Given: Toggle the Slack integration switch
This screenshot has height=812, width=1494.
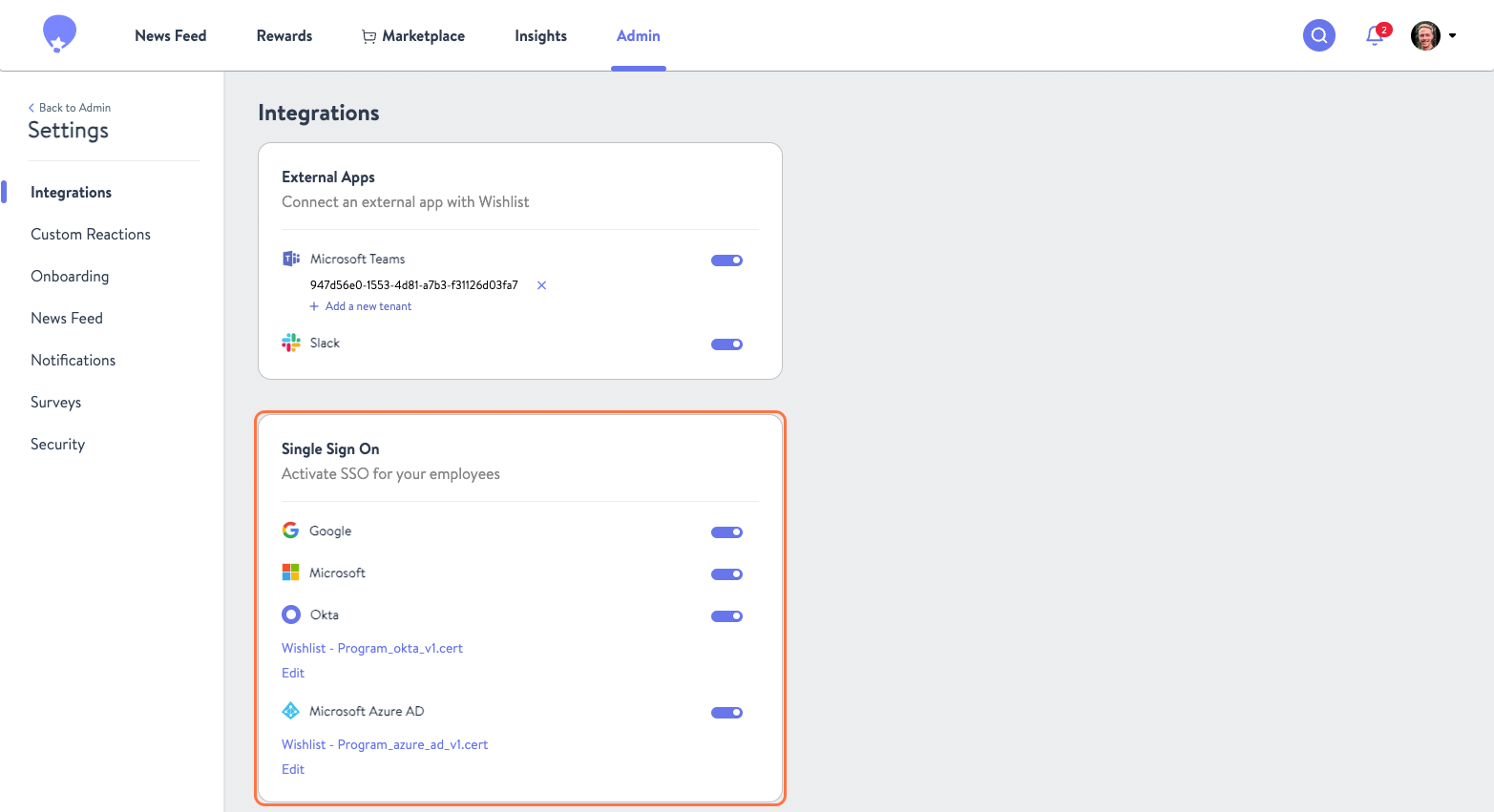Looking at the screenshot, I should click(x=726, y=344).
